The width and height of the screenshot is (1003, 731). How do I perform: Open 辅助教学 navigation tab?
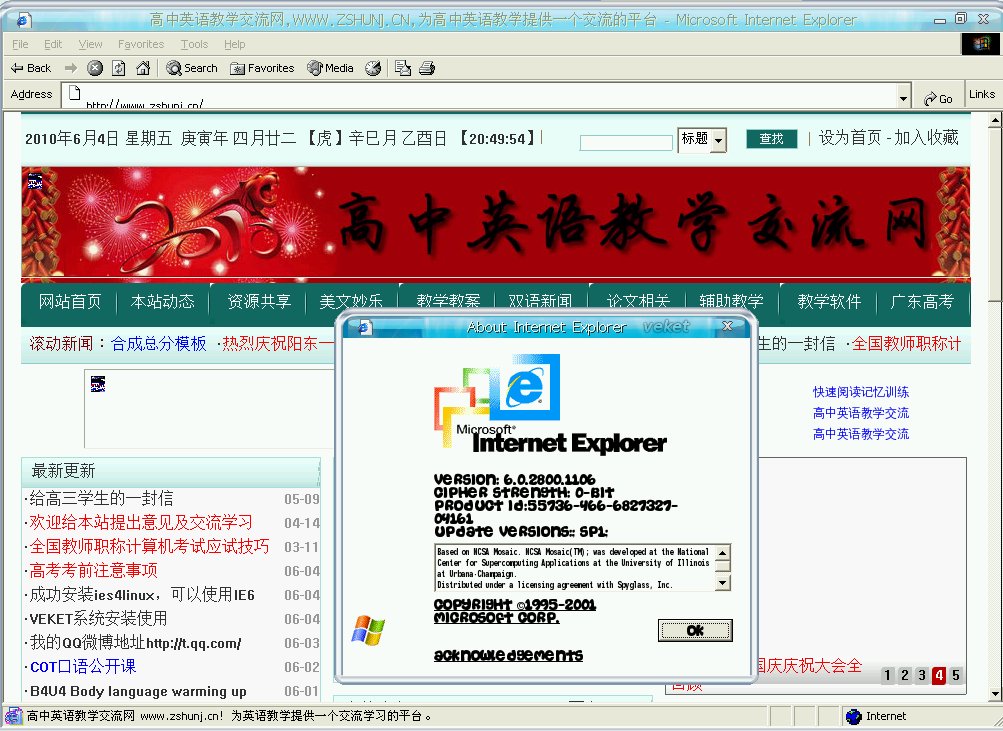[731, 301]
